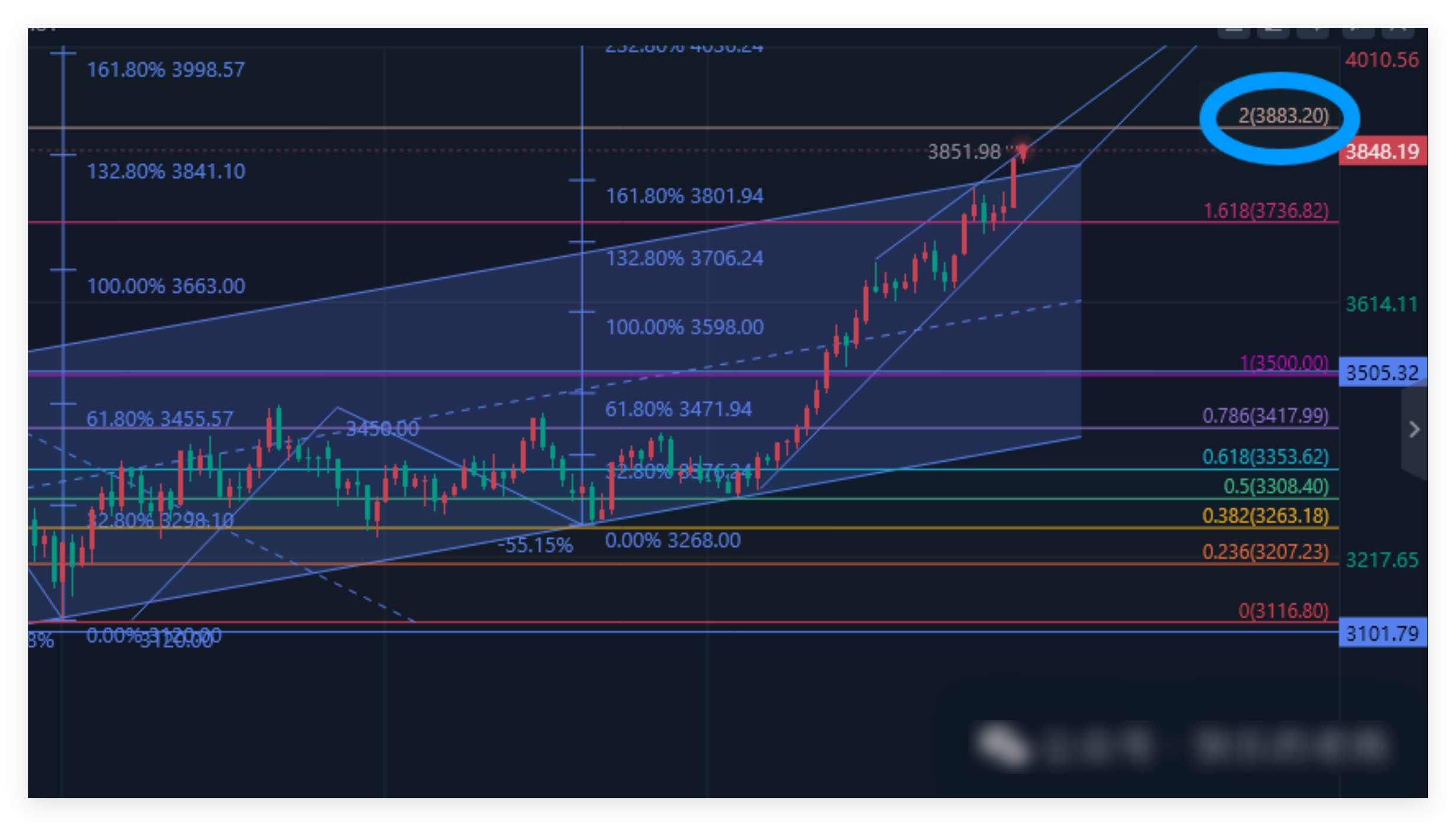Select the 0.786(3417.99) retracement label
1456x826 pixels.
click(x=1265, y=416)
